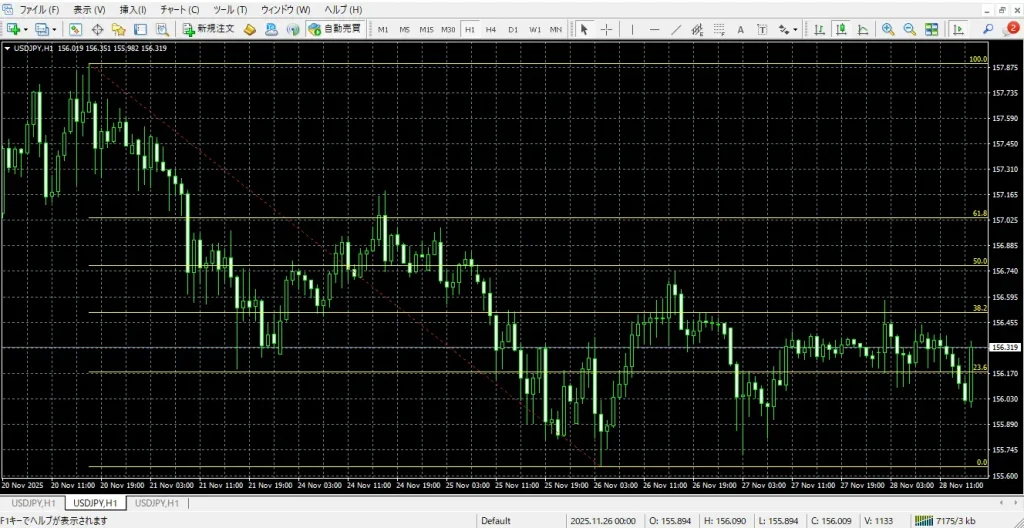This screenshot has width=1024, height=528.
Task: Switch to candlestick chart mode
Action: tap(841, 29)
